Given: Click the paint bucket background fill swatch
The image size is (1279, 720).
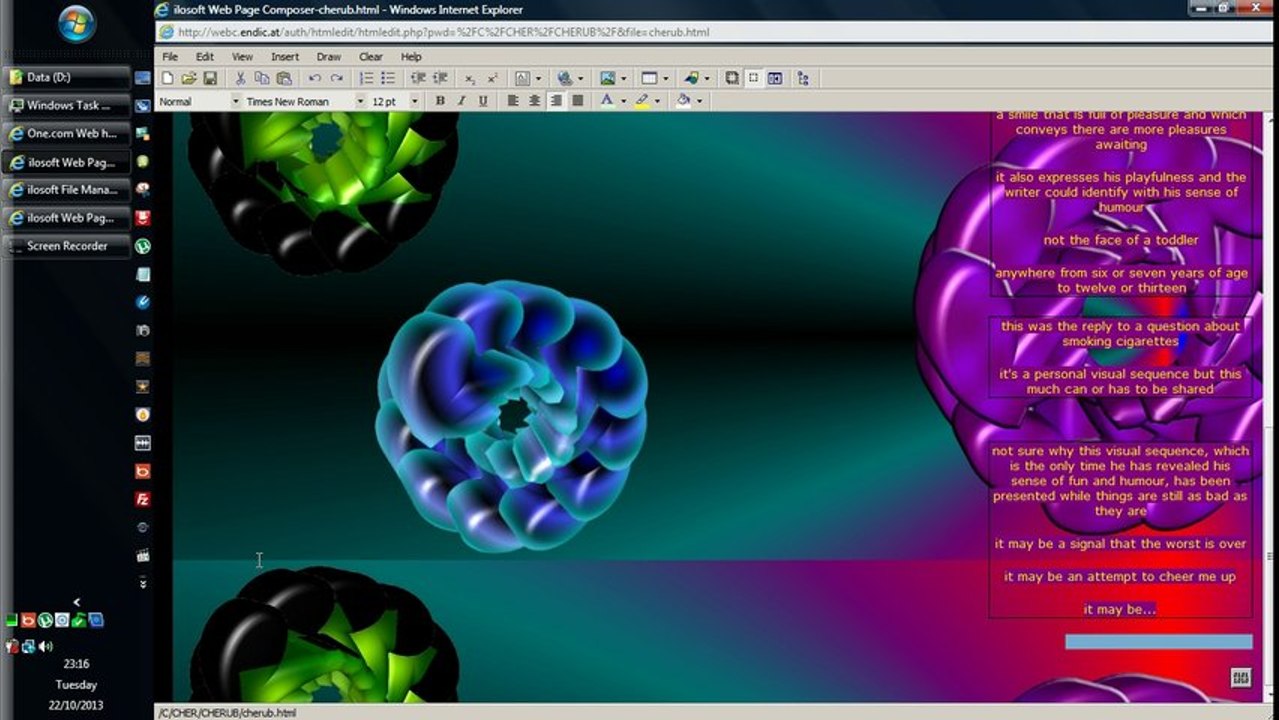Looking at the screenshot, I should pyautogui.click(x=683, y=101).
